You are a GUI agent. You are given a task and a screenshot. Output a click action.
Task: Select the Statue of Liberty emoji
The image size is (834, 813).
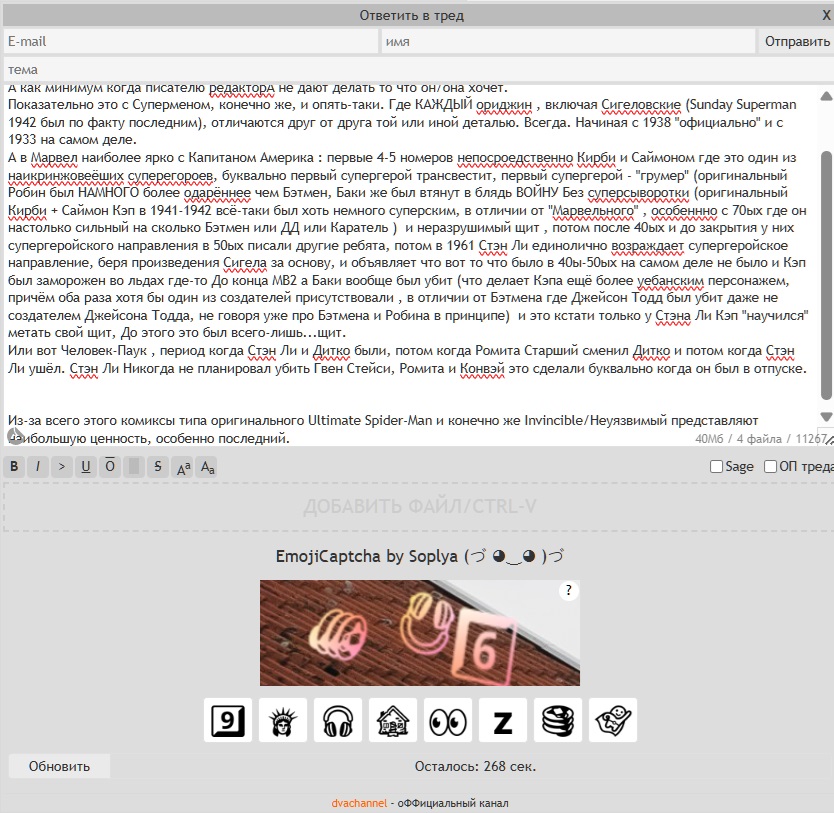click(x=282, y=720)
